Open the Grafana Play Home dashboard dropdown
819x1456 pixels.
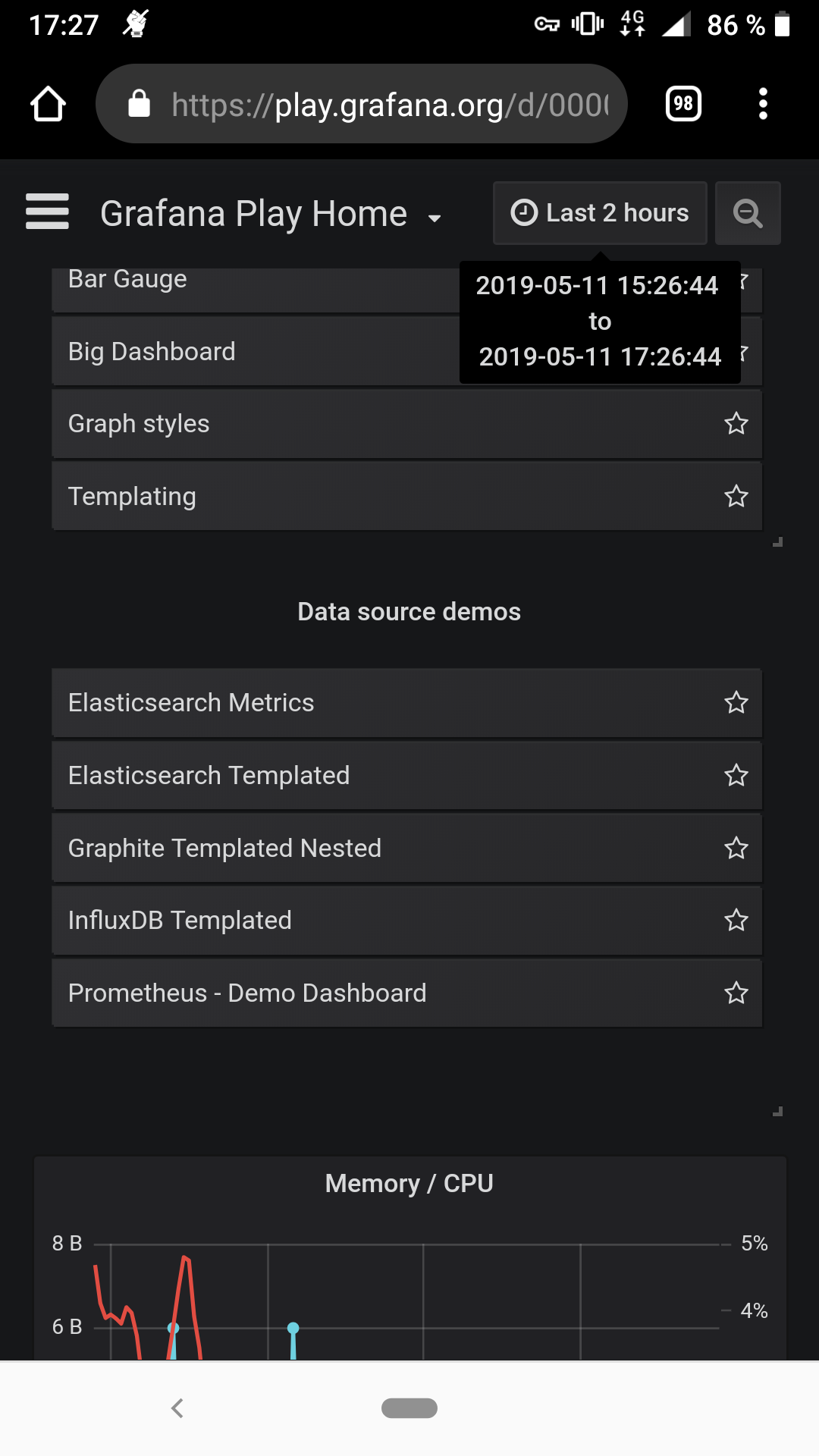[x=269, y=213]
